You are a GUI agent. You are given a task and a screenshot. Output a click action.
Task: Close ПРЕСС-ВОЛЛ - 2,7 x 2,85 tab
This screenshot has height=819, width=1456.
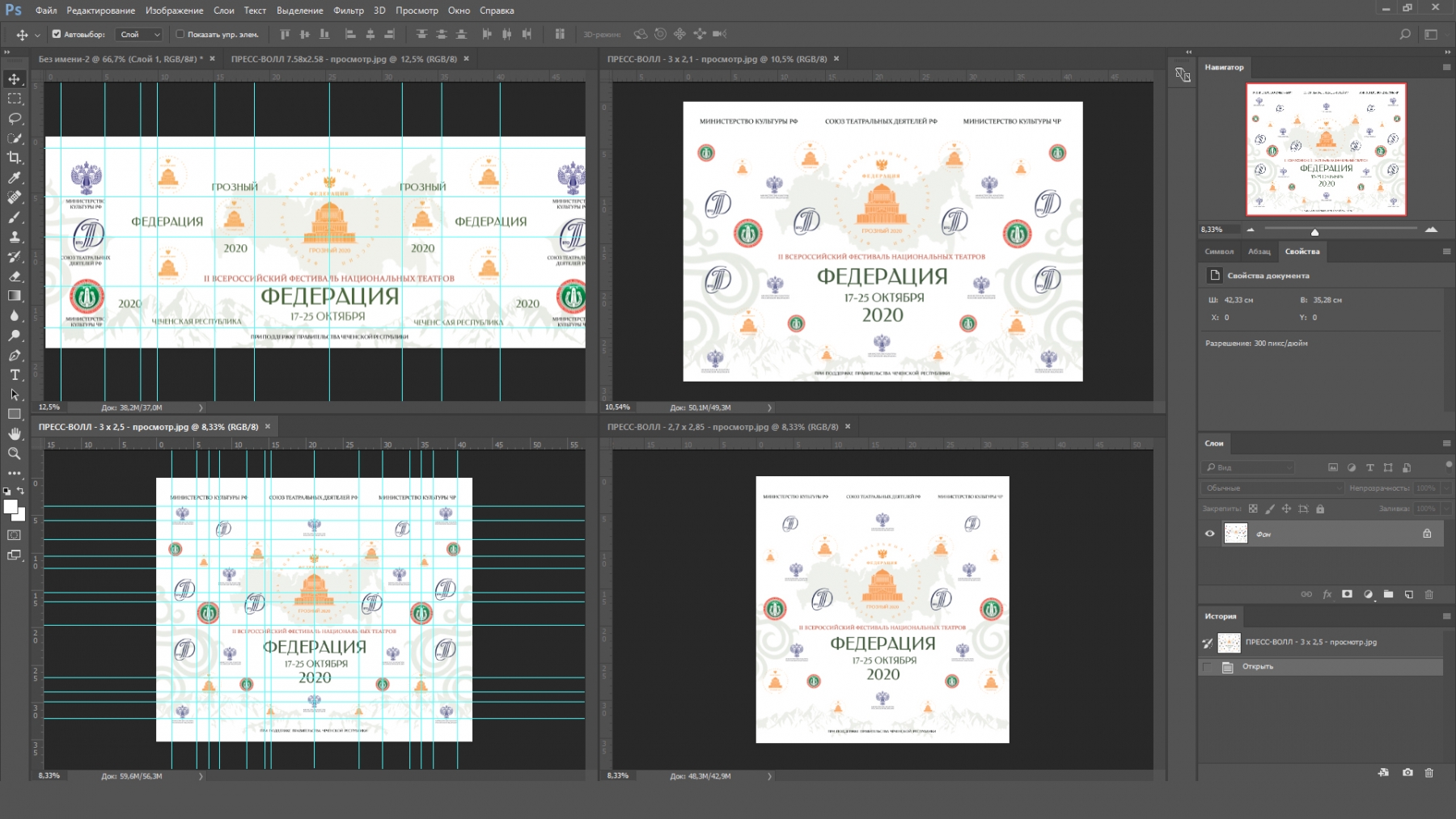848,427
